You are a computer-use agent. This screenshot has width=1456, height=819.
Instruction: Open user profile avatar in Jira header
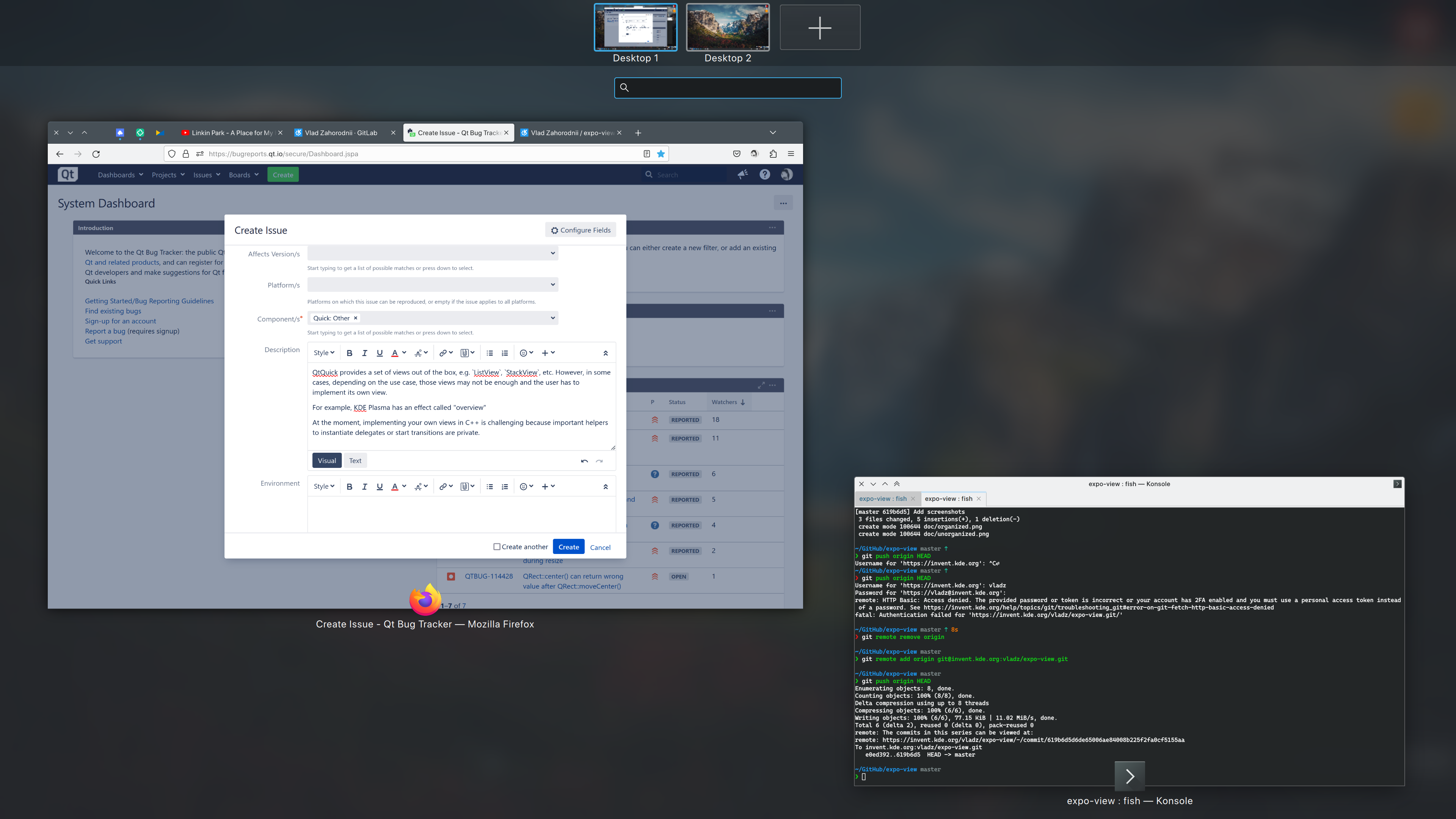click(786, 175)
